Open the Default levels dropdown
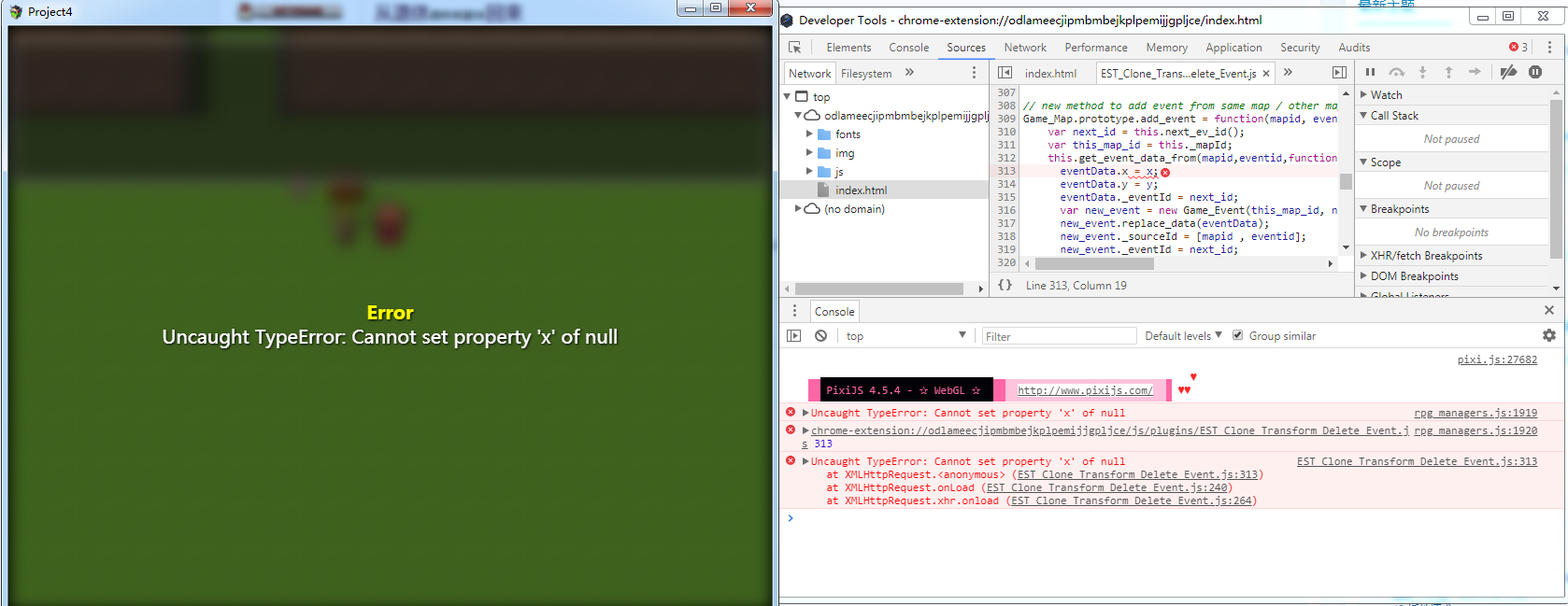Image resolution: width=1568 pixels, height=606 pixels. click(x=1184, y=336)
